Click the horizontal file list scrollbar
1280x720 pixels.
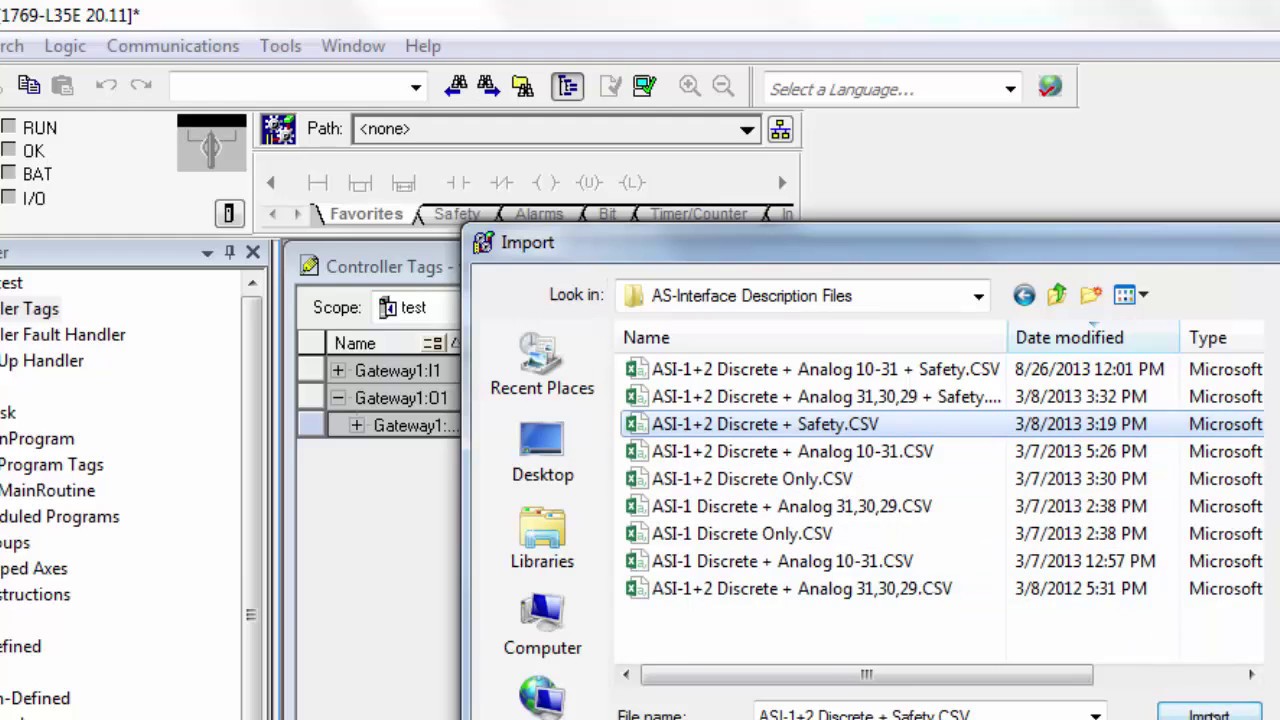click(x=866, y=675)
